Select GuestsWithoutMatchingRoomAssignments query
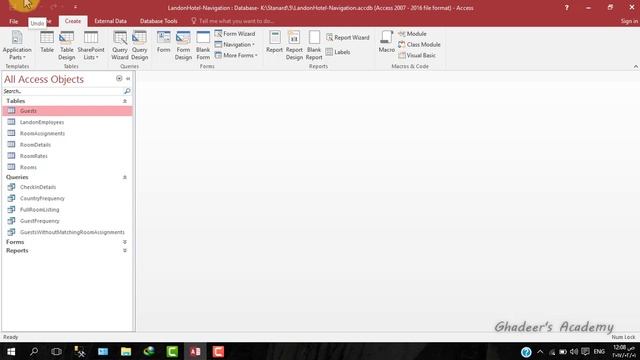Screen dimensions: 640x360 click(x=67, y=232)
